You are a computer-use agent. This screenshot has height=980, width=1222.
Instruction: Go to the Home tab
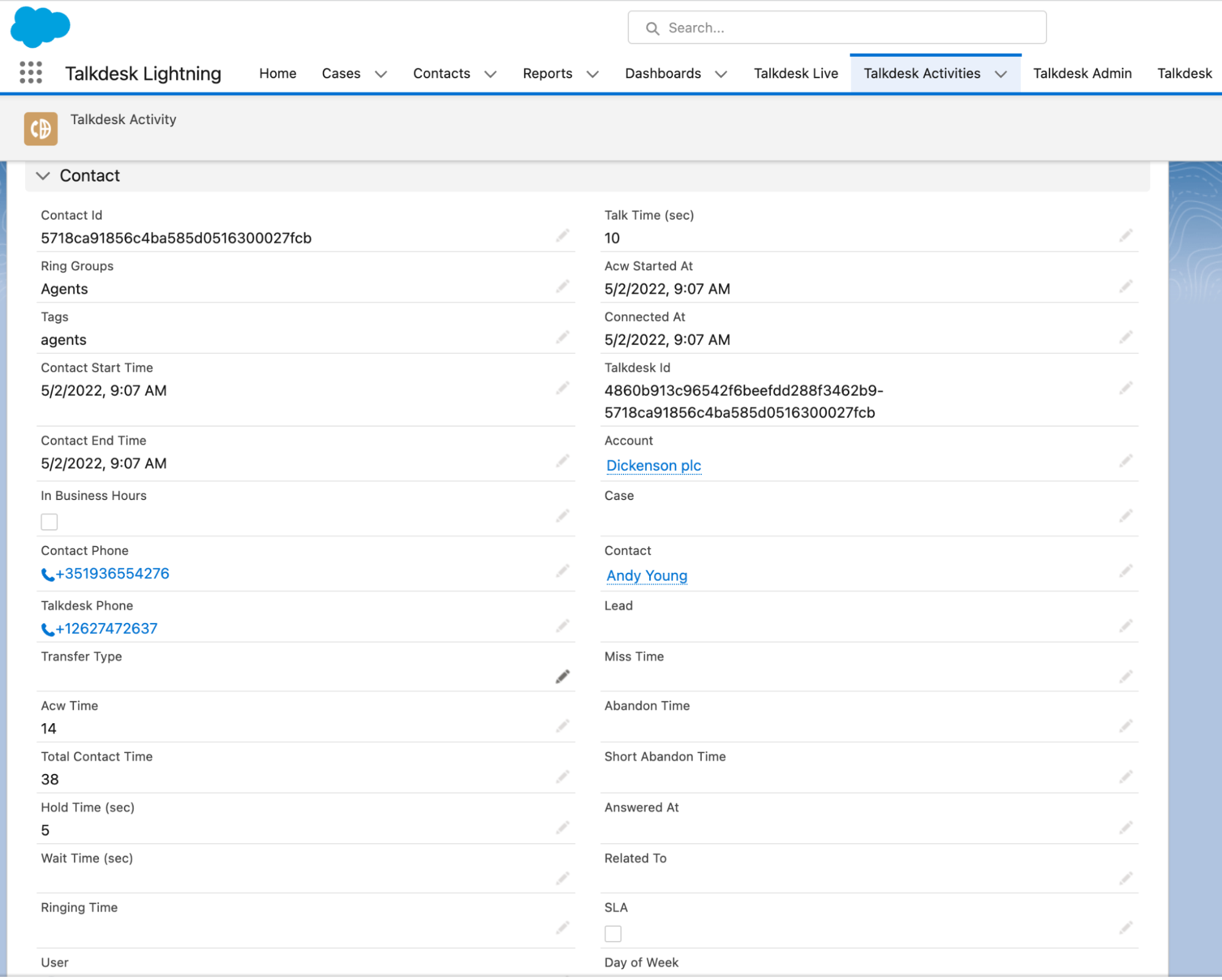pos(278,73)
